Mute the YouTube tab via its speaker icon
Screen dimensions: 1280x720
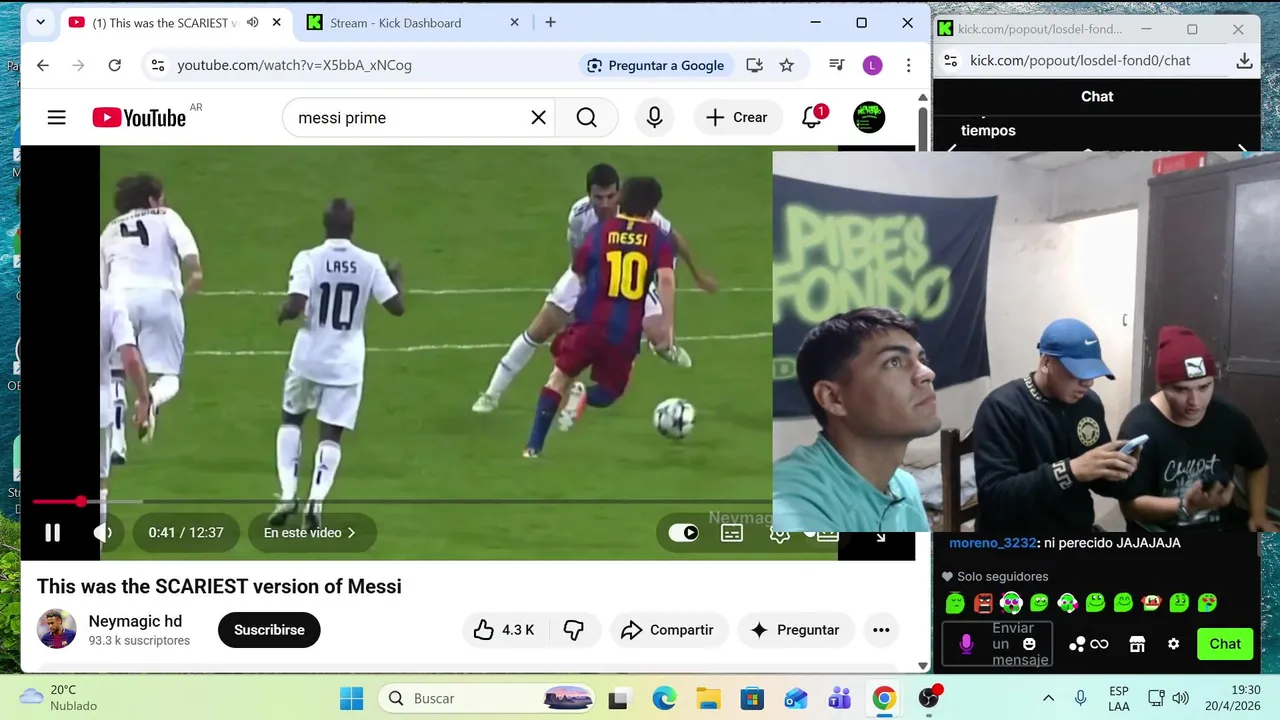point(252,22)
